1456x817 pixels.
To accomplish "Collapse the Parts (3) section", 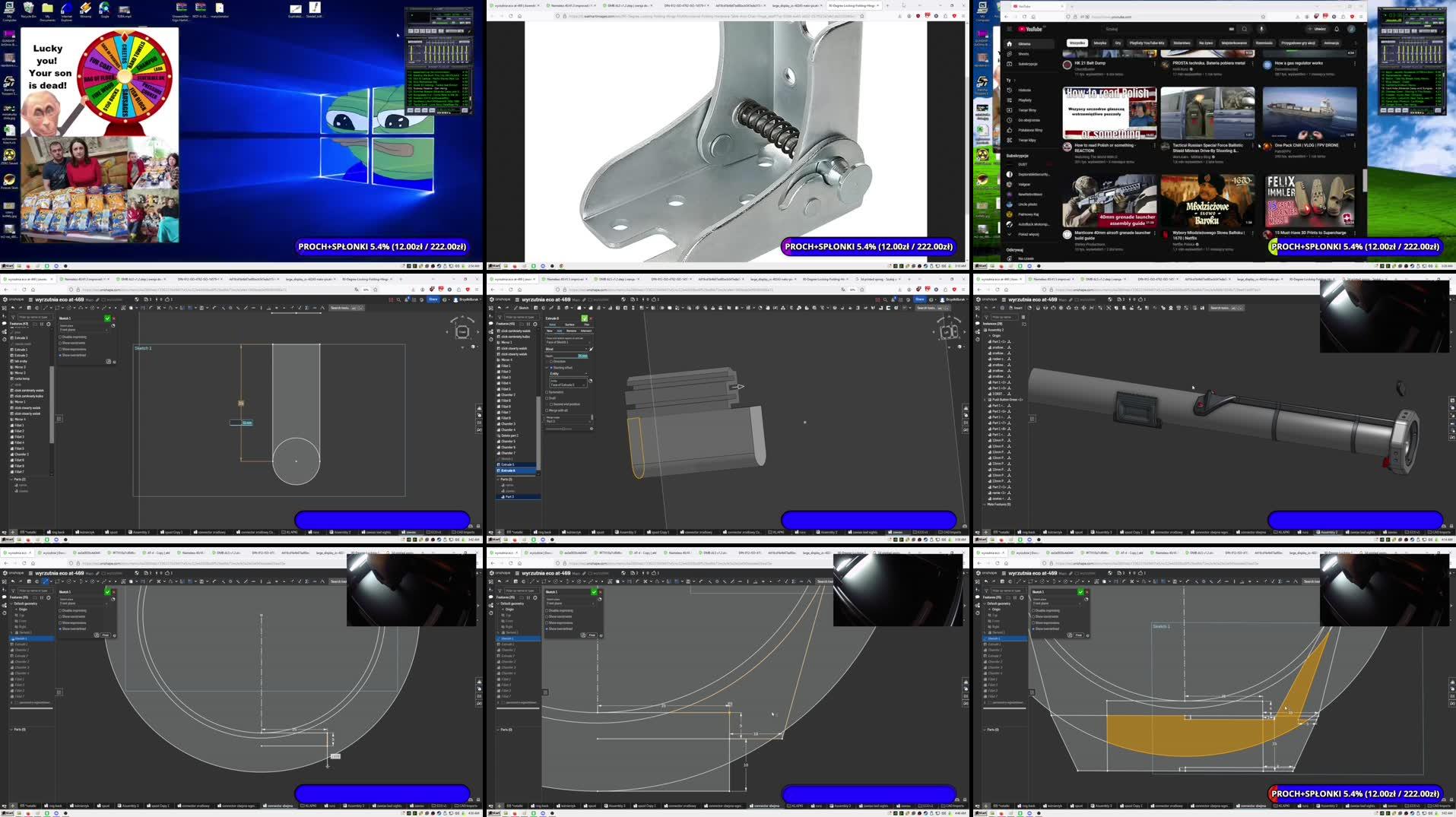I will (499, 480).
